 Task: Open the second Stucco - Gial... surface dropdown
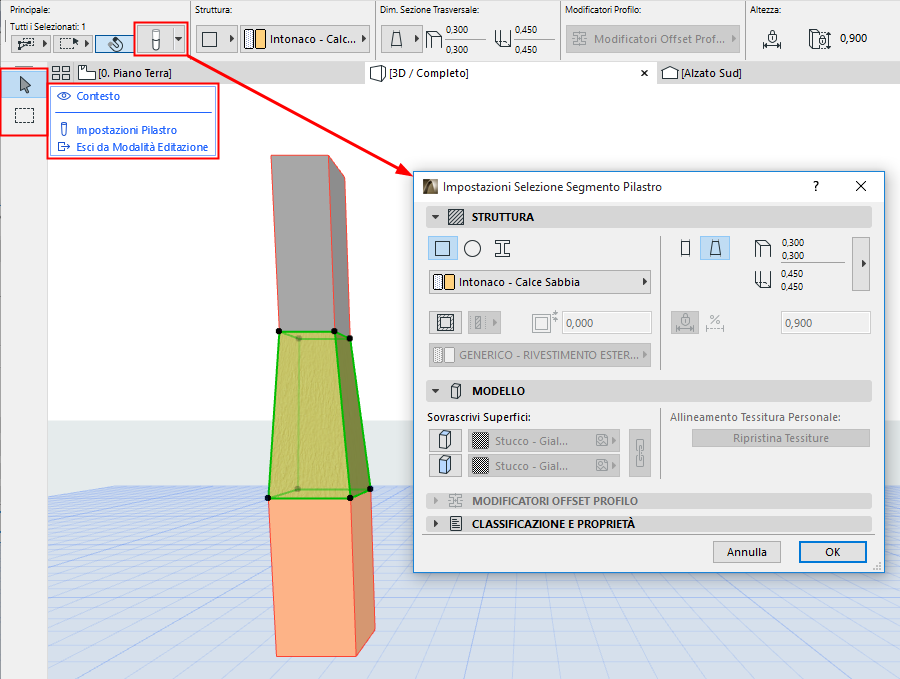coord(544,465)
